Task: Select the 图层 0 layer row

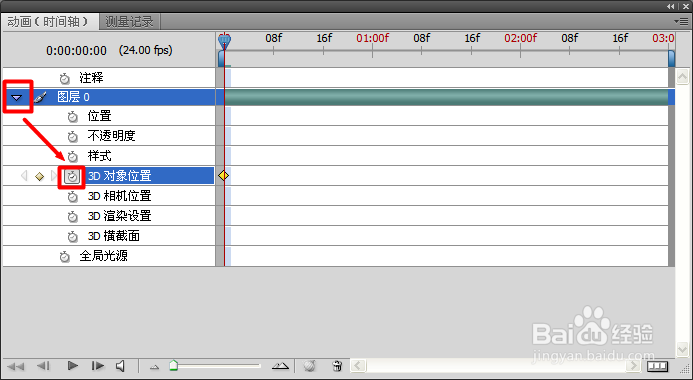Action: pos(109,97)
